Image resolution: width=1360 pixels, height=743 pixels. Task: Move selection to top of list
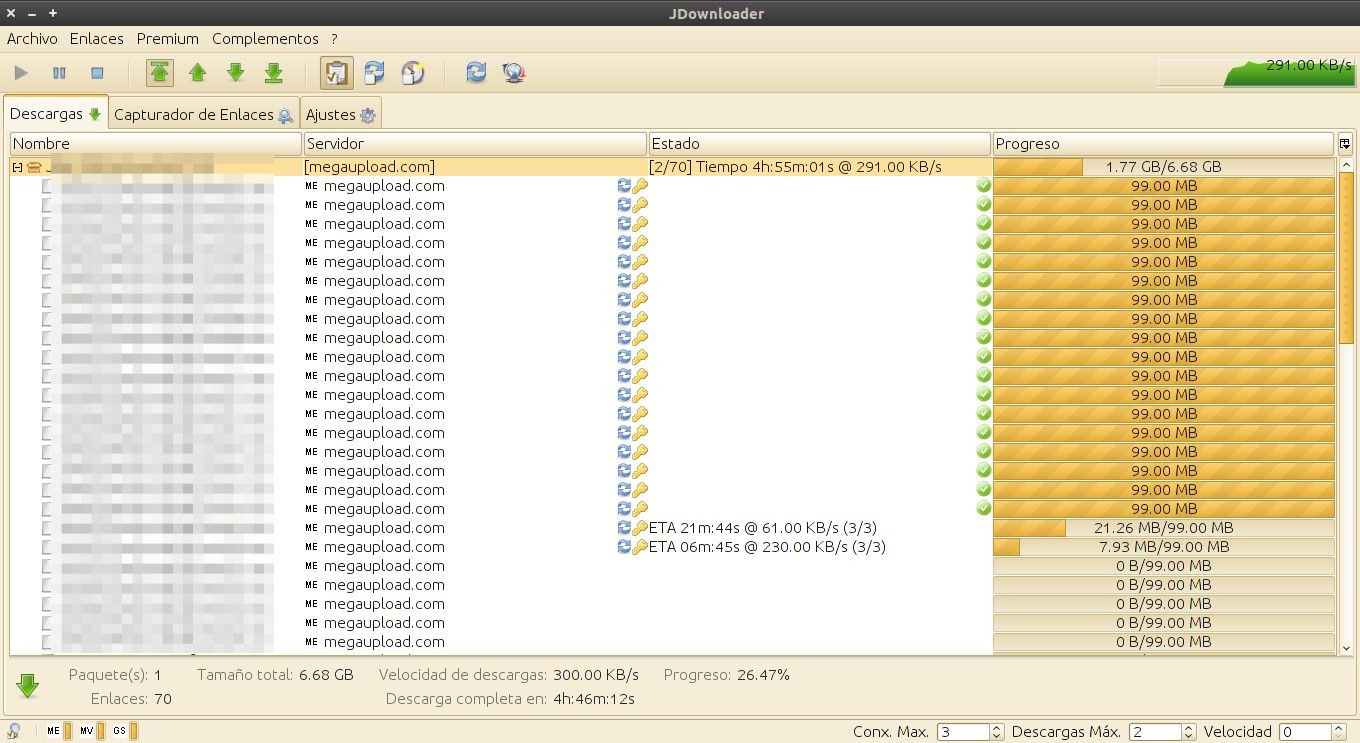click(x=159, y=73)
